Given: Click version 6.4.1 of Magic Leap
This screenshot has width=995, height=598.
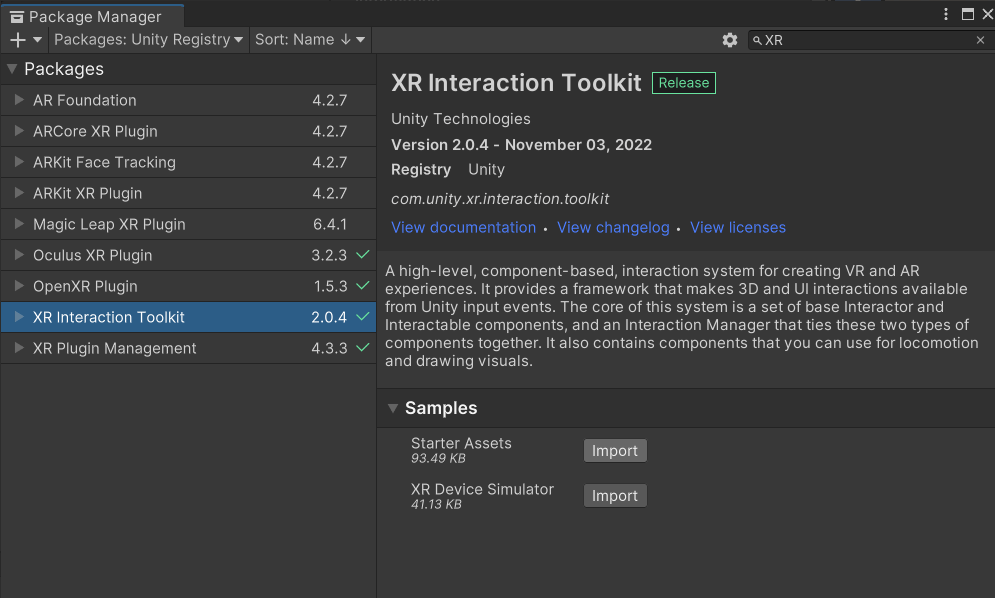Looking at the screenshot, I should tap(330, 224).
